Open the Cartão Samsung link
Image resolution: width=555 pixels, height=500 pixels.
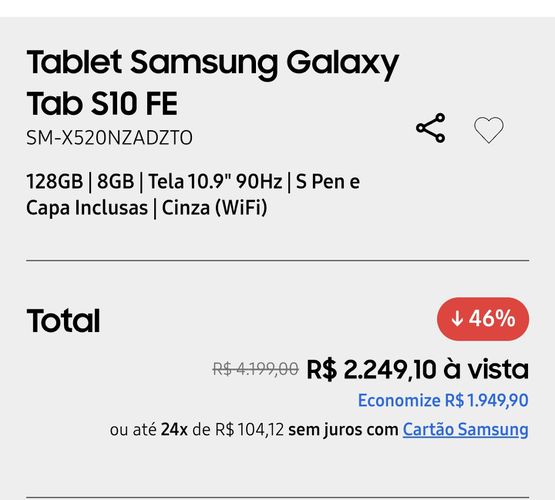coord(465,430)
